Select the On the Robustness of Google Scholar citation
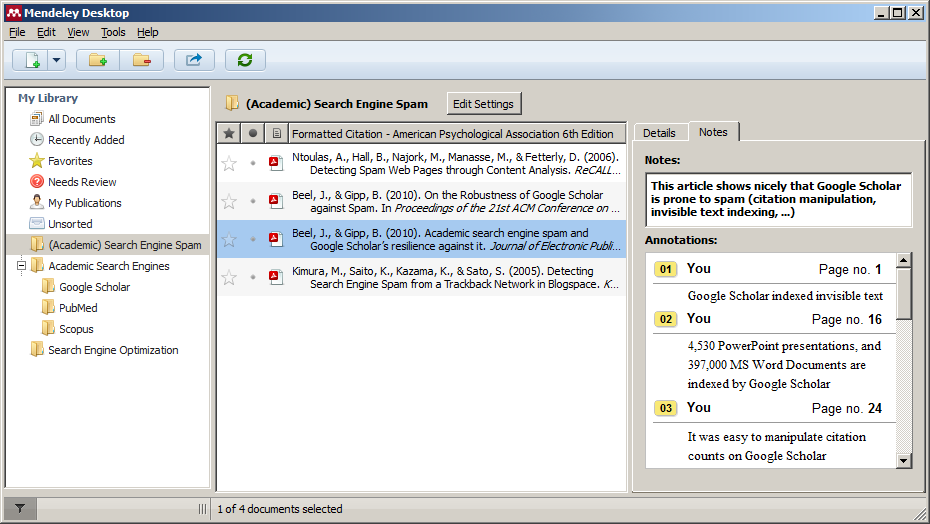Image resolution: width=930 pixels, height=524 pixels. (x=456, y=201)
